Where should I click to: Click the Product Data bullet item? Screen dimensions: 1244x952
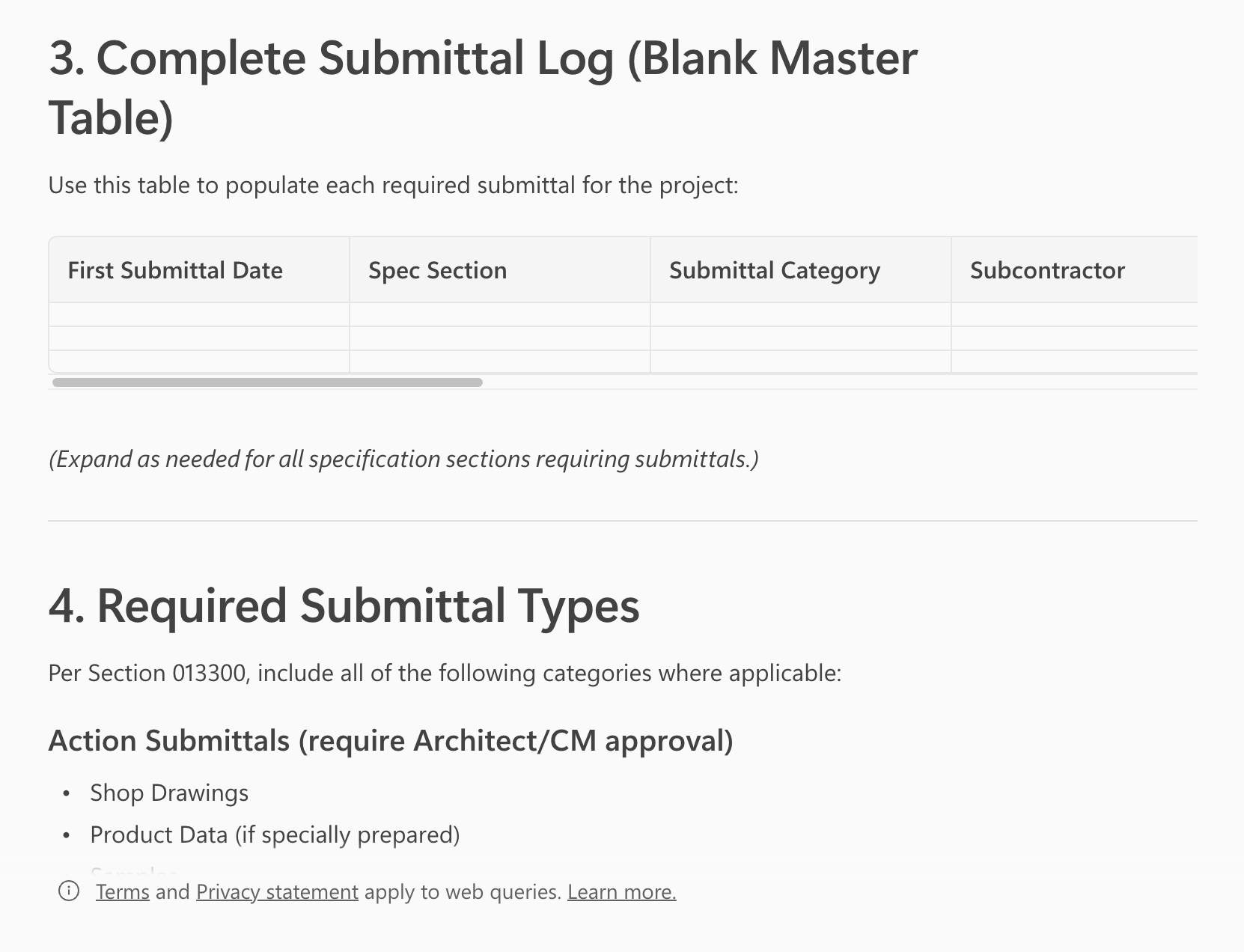click(275, 835)
